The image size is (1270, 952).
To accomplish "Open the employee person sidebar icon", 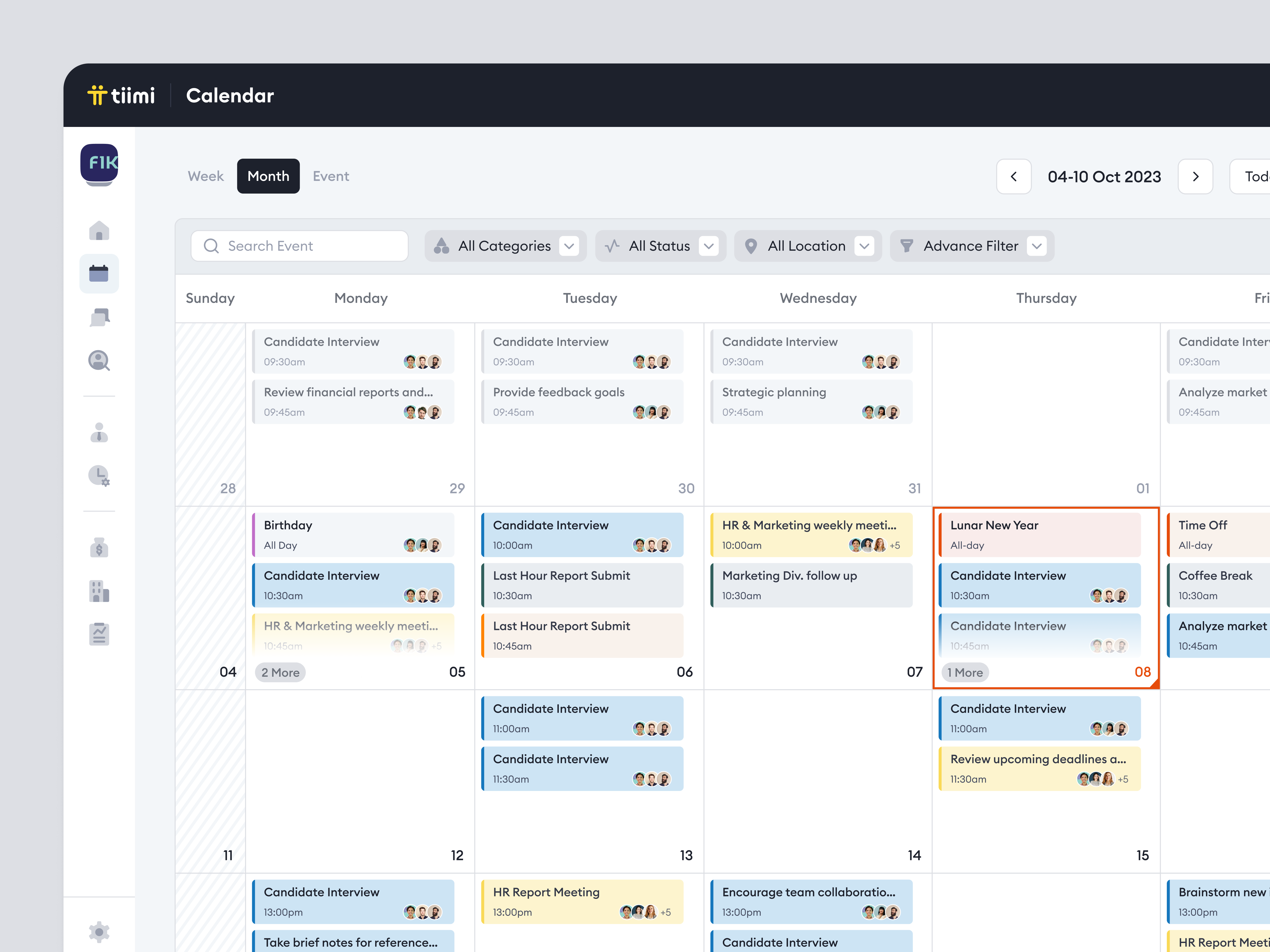I will 99,432.
